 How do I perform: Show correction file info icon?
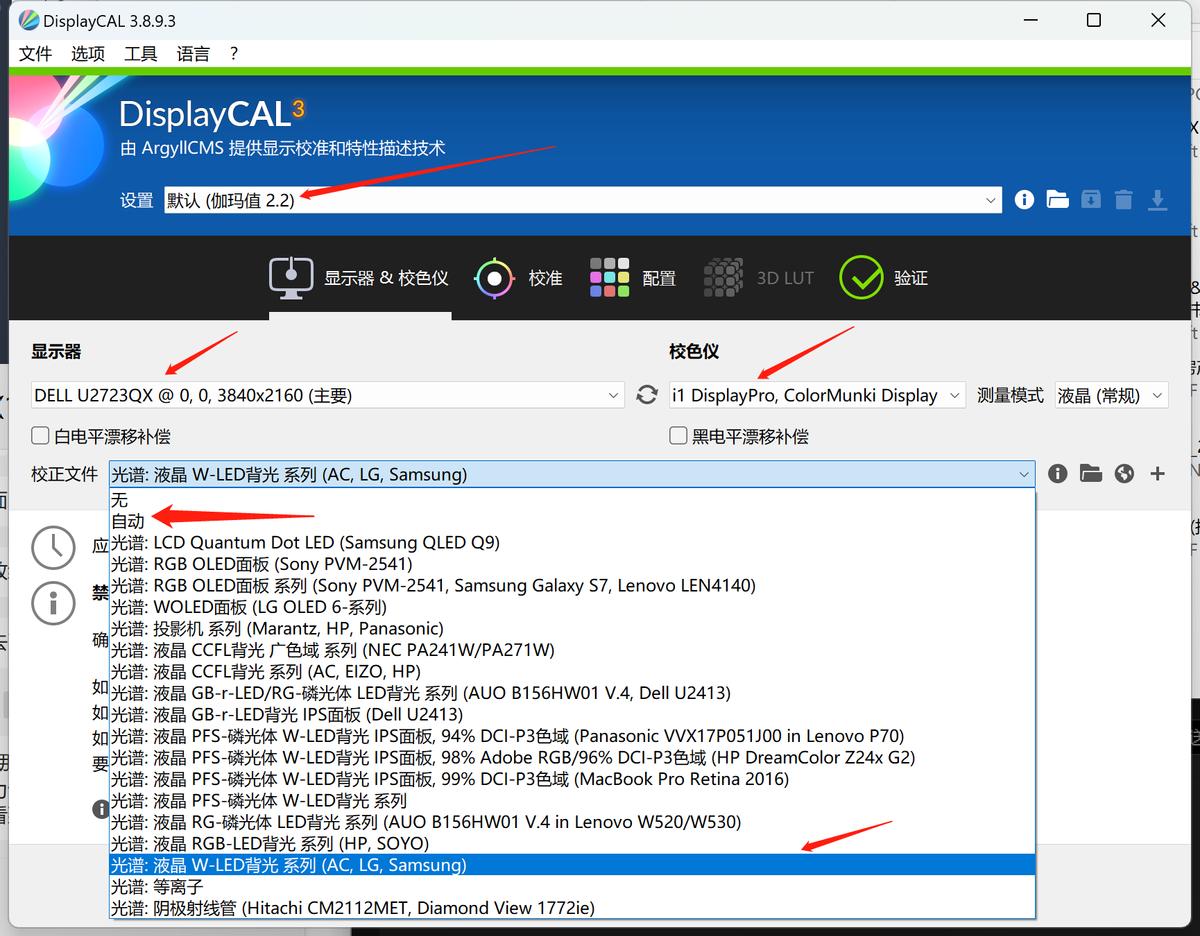point(1058,474)
